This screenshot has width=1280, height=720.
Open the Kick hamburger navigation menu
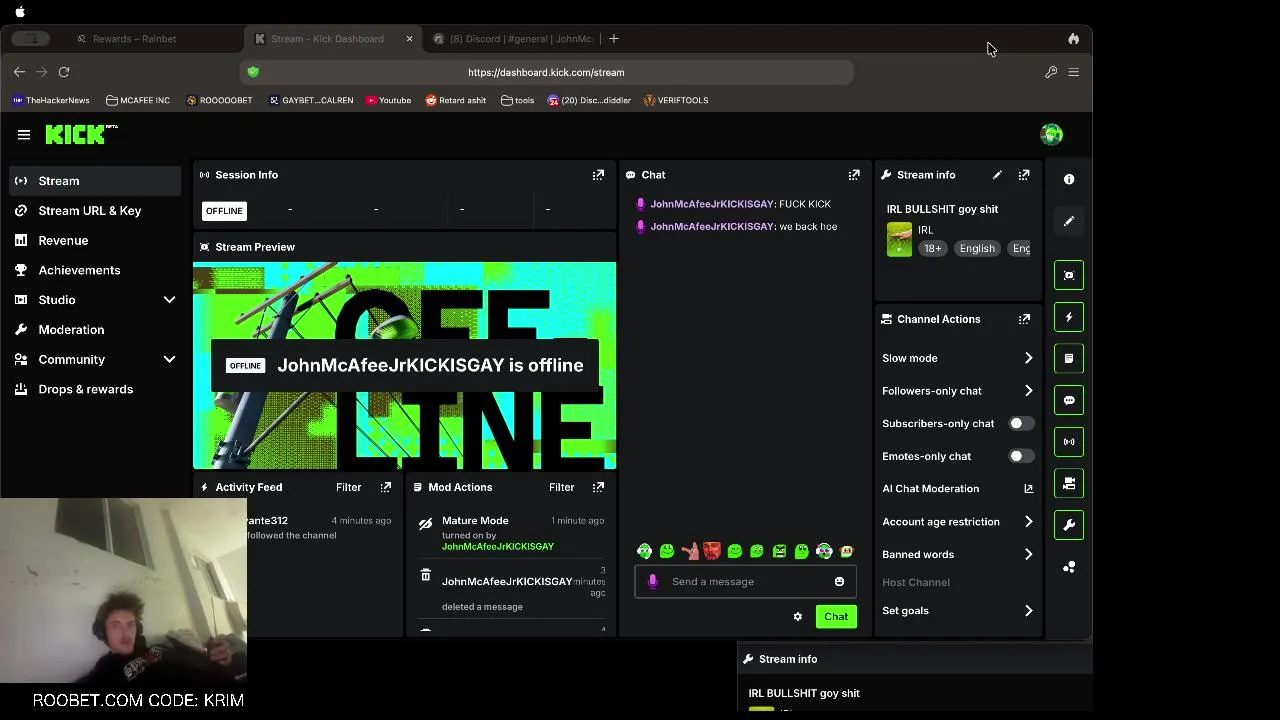24,135
